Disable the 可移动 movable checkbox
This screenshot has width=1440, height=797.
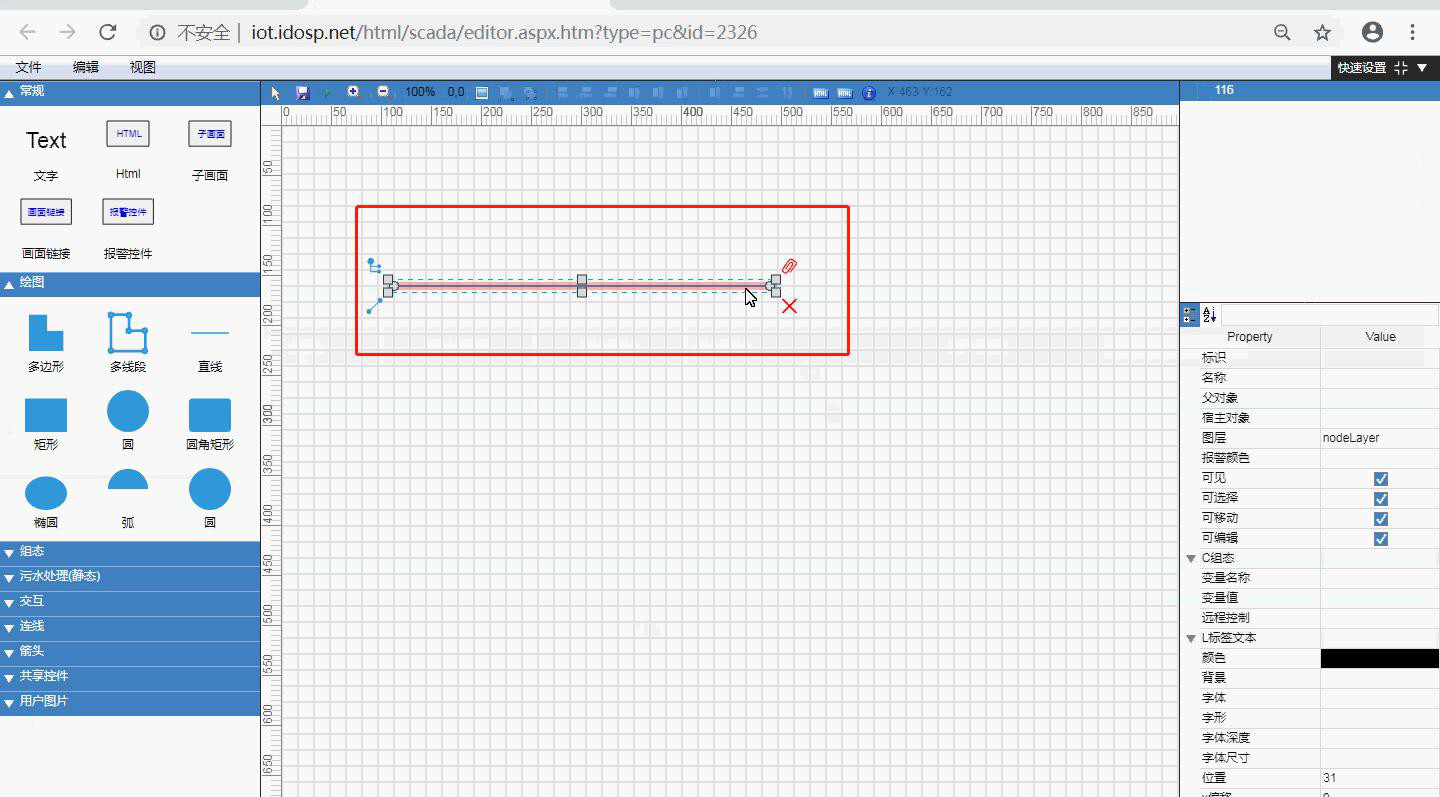click(x=1380, y=519)
